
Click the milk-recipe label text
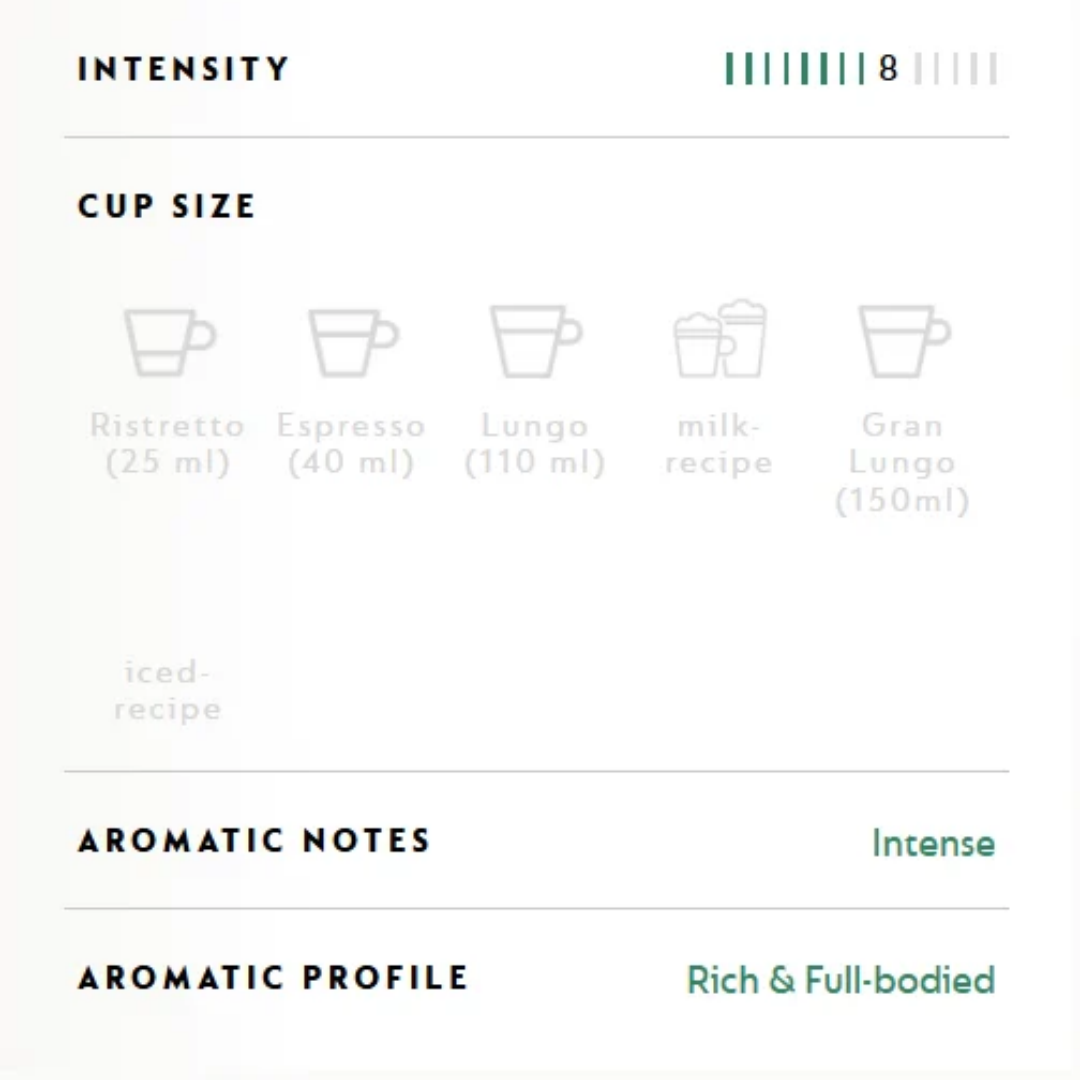tap(718, 444)
